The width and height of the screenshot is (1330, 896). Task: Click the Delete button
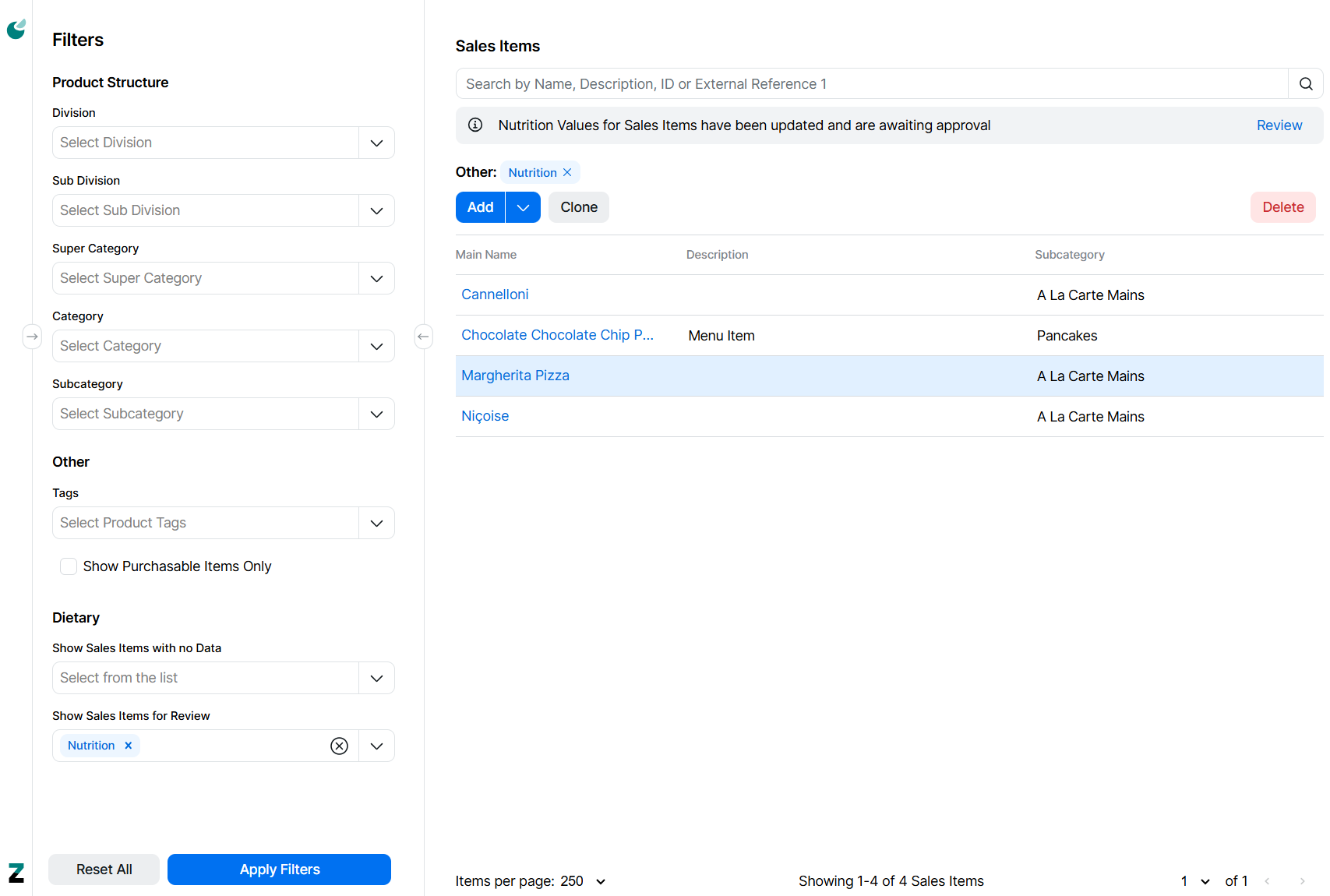(1282, 208)
